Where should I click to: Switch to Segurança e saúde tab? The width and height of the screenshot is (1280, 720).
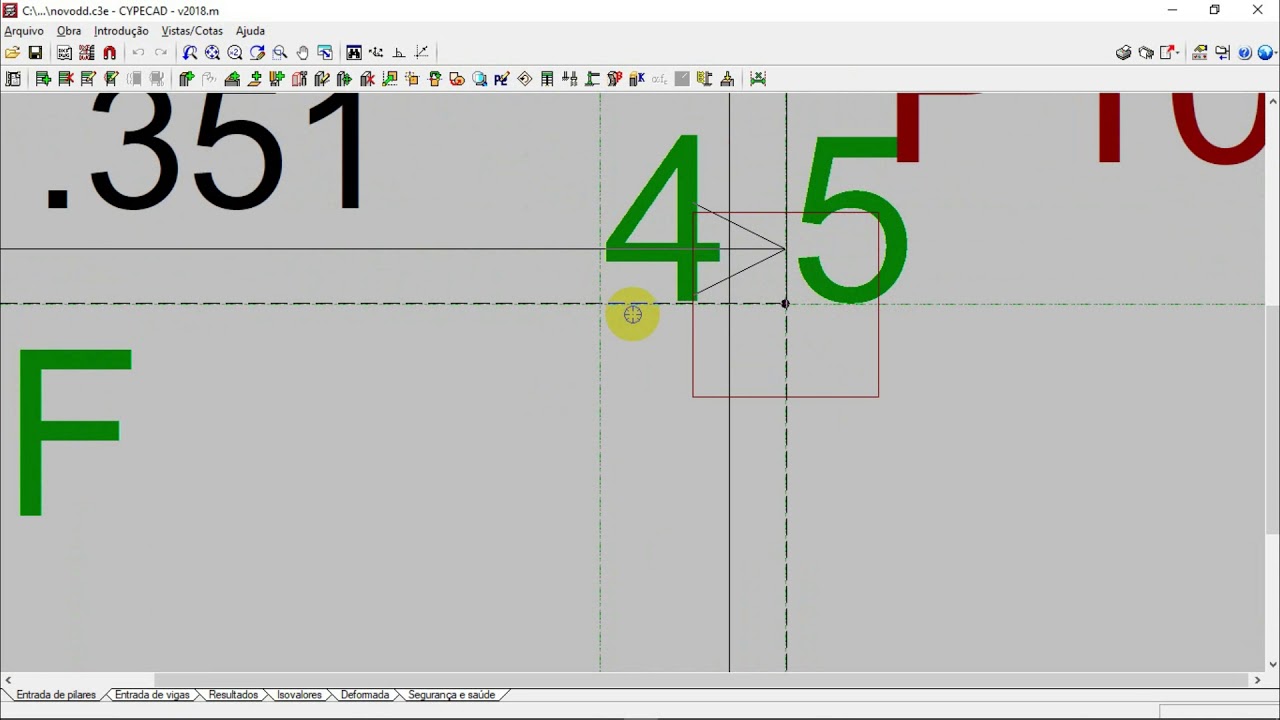(451, 695)
